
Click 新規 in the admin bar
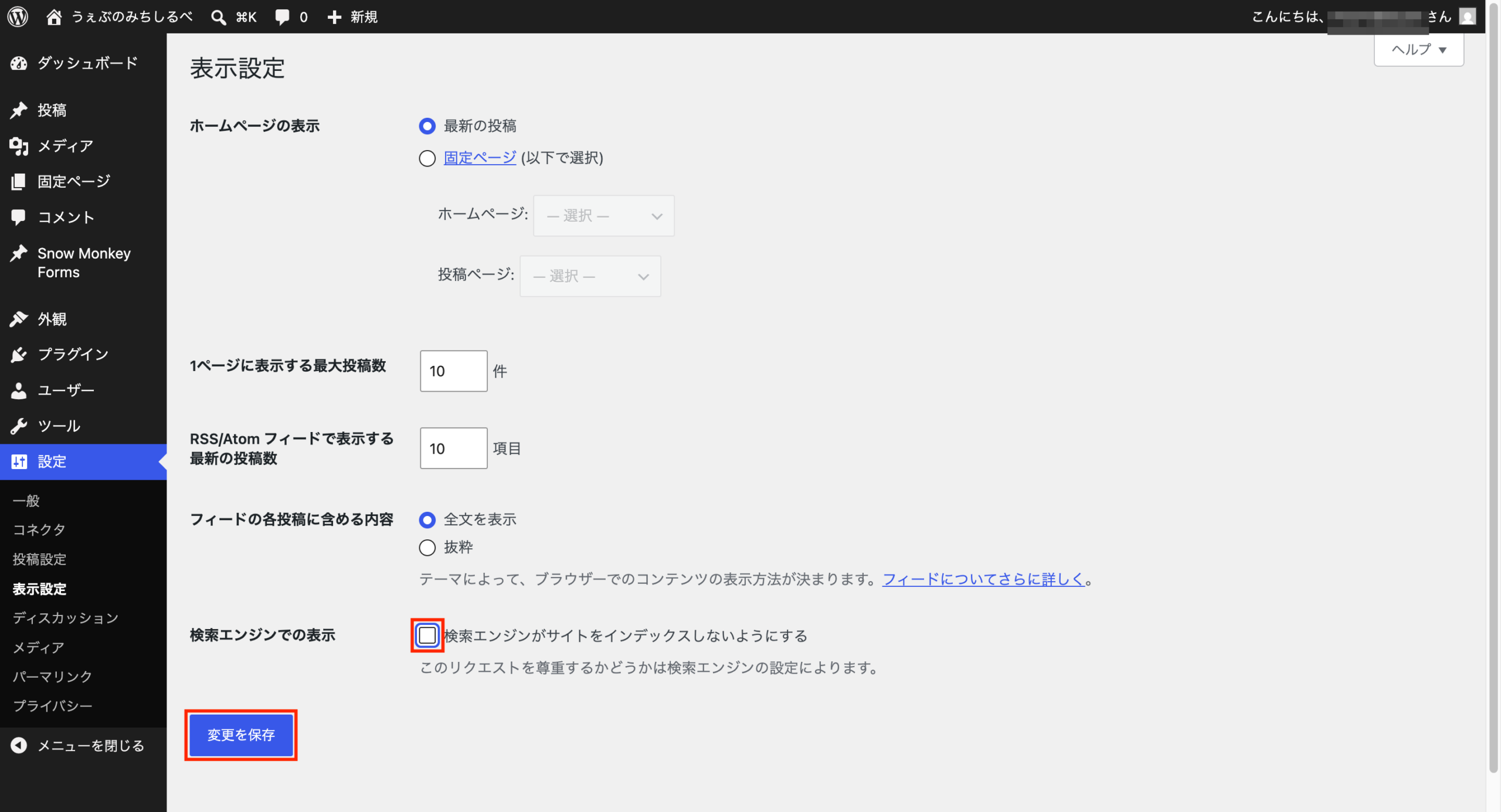(x=364, y=17)
